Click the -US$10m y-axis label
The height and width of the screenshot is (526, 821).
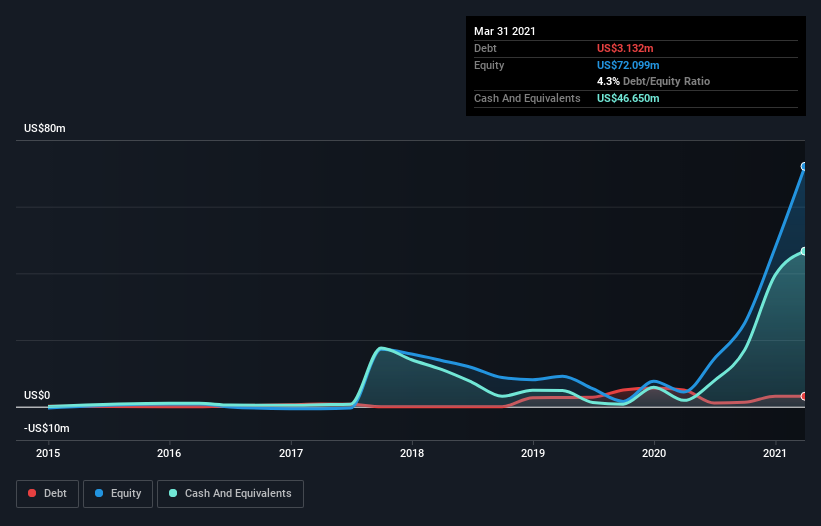pos(47,428)
